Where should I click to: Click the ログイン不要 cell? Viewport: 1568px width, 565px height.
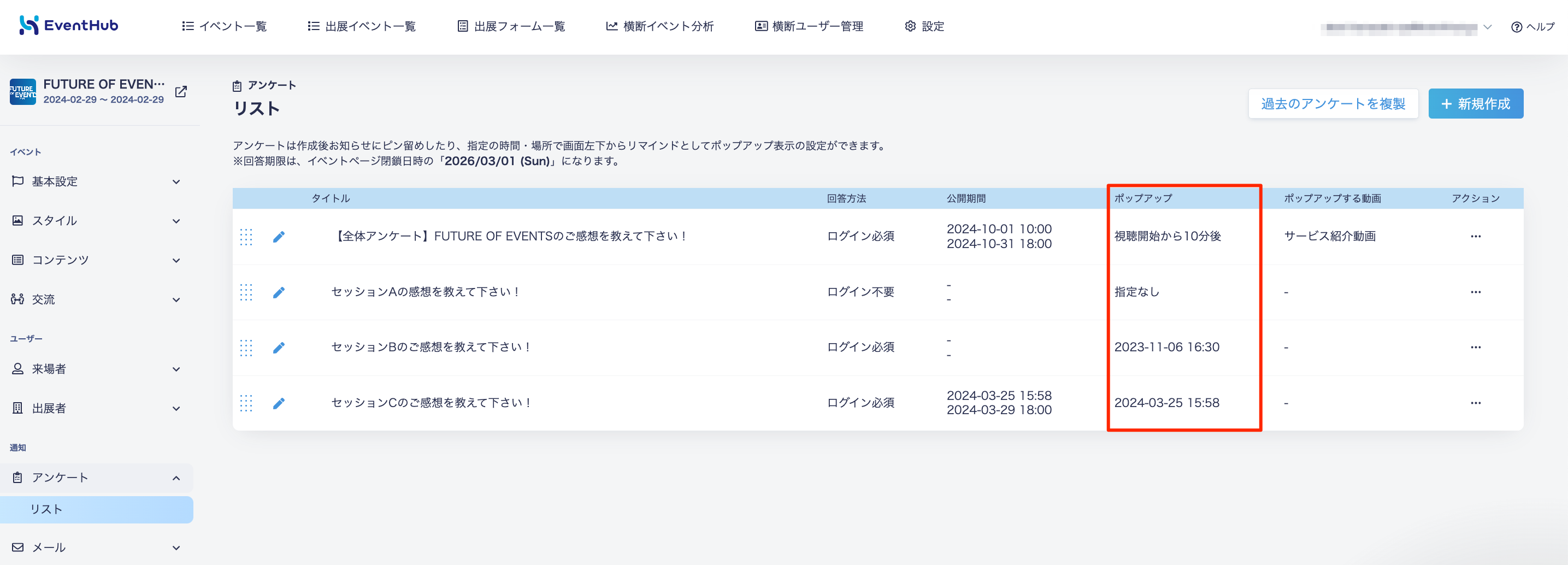coord(860,292)
